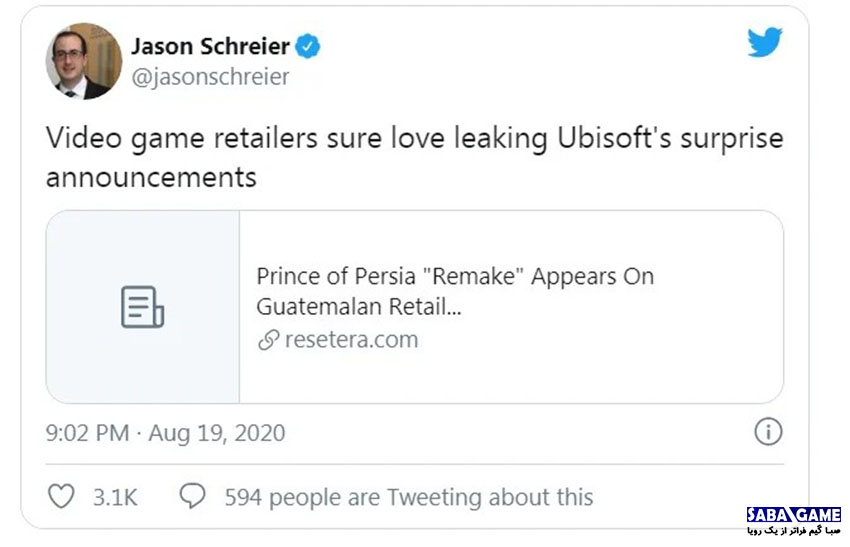Visit the resetera.com domain link
This screenshot has width=850, height=547.
tap(351, 340)
